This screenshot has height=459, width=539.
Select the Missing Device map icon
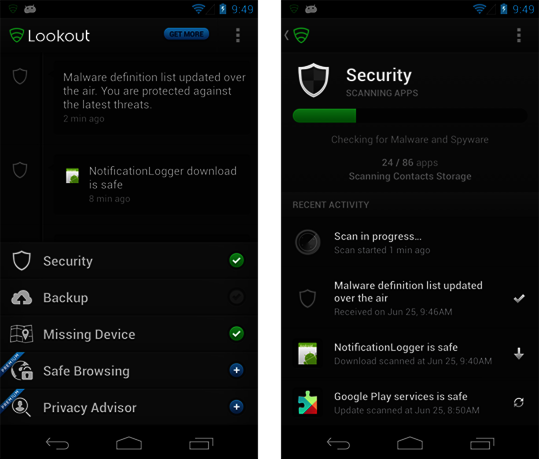tap(21, 334)
